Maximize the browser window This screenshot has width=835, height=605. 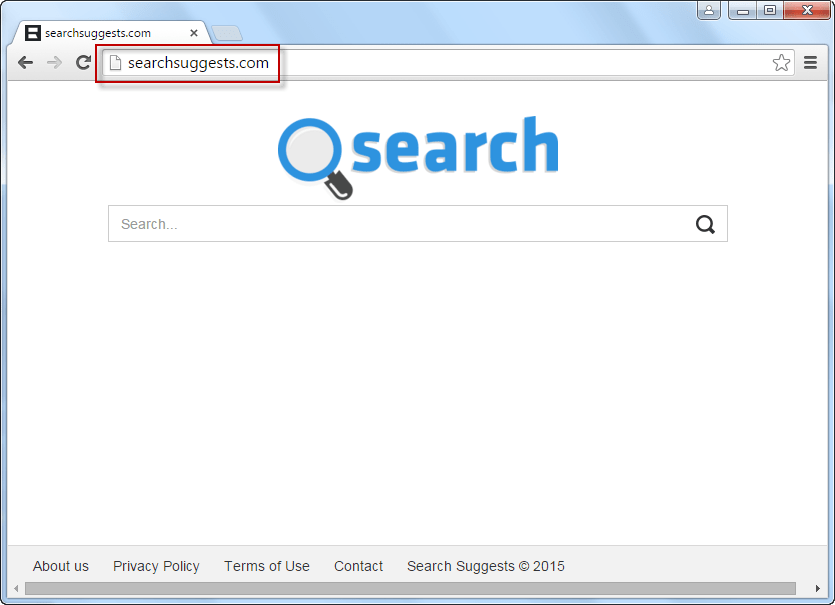tap(770, 10)
